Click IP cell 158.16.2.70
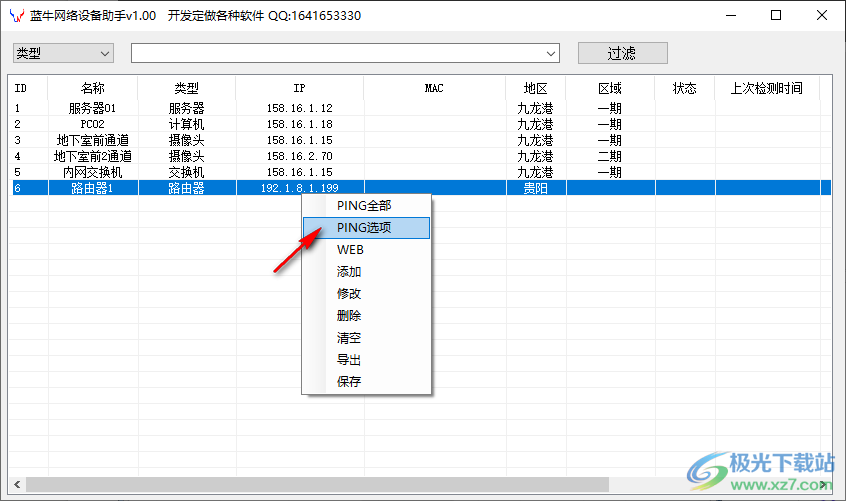846x501 pixels. pyautogui.click(x=299, y=156)
